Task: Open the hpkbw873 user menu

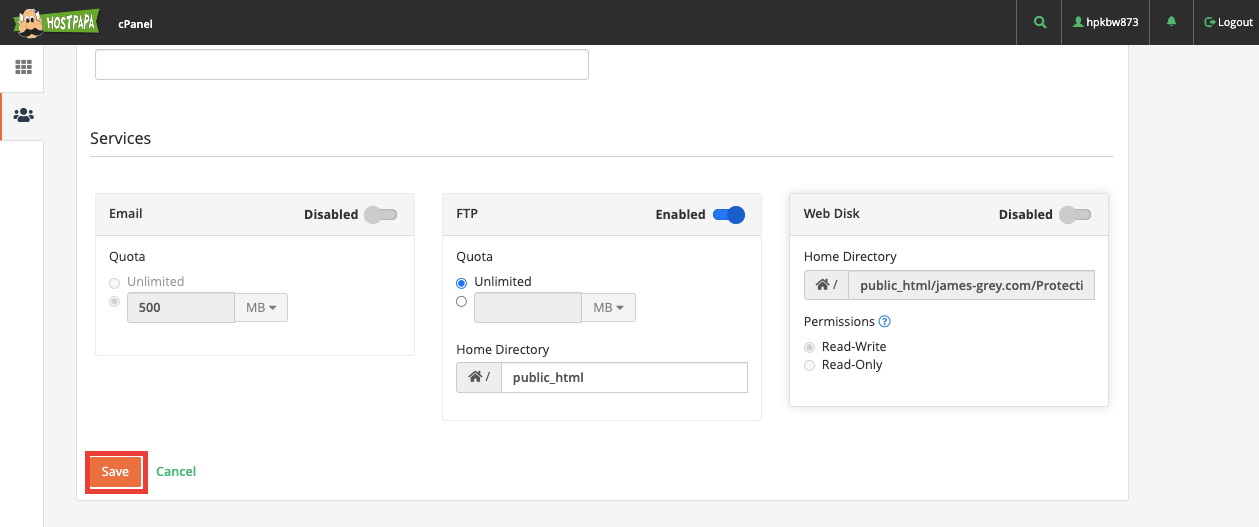Action: click(1106, 22)
